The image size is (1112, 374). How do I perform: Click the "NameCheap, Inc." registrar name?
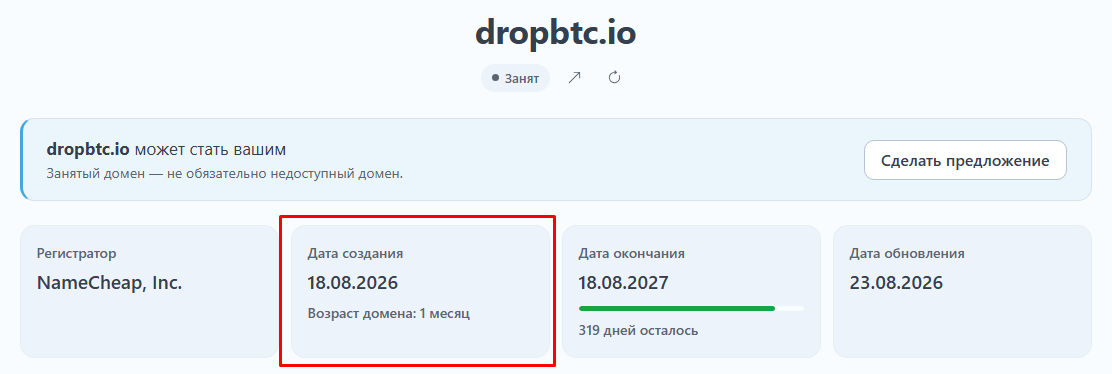point(109,283)
